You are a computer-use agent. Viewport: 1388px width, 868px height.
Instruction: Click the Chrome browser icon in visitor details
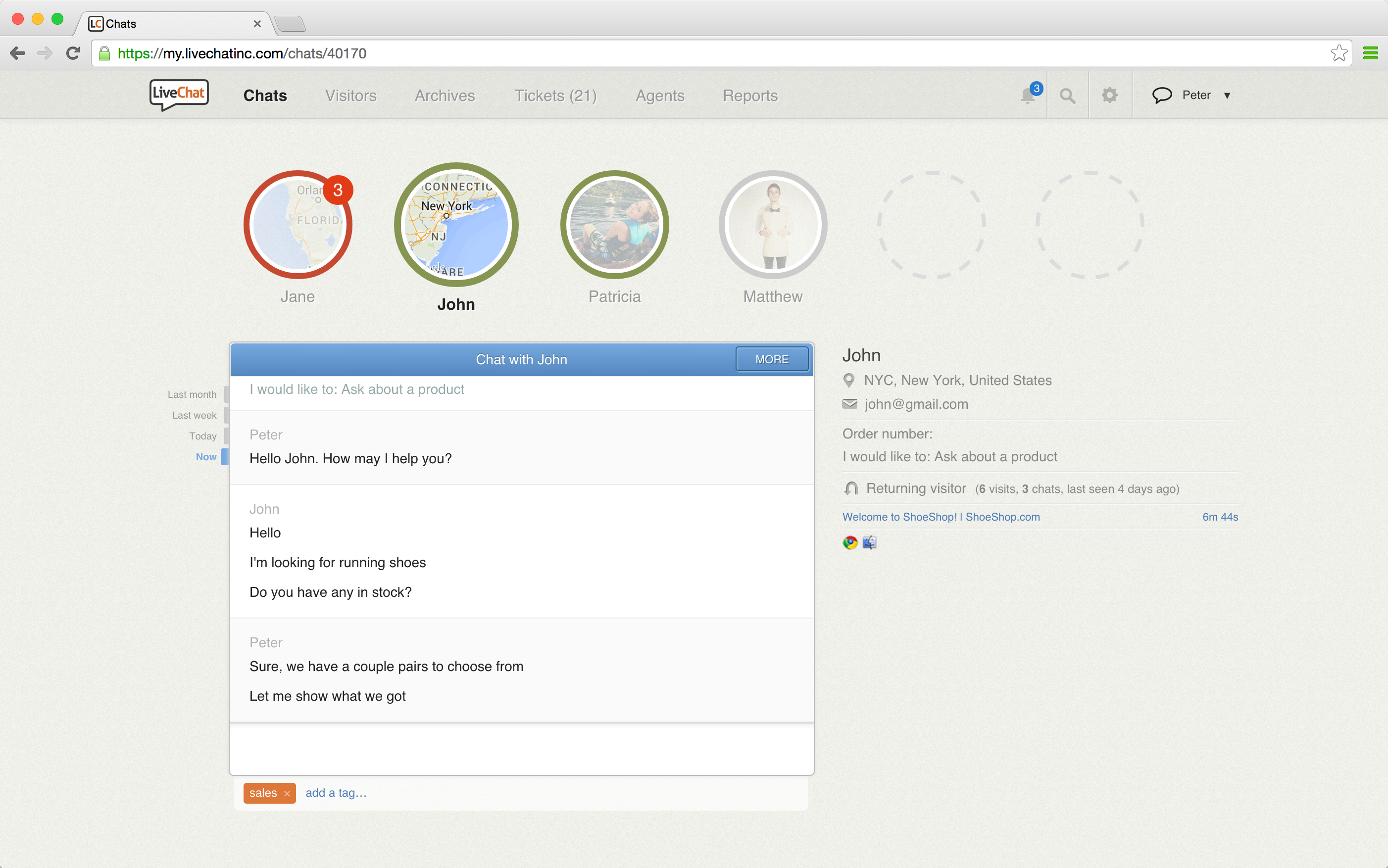point(849,542)
